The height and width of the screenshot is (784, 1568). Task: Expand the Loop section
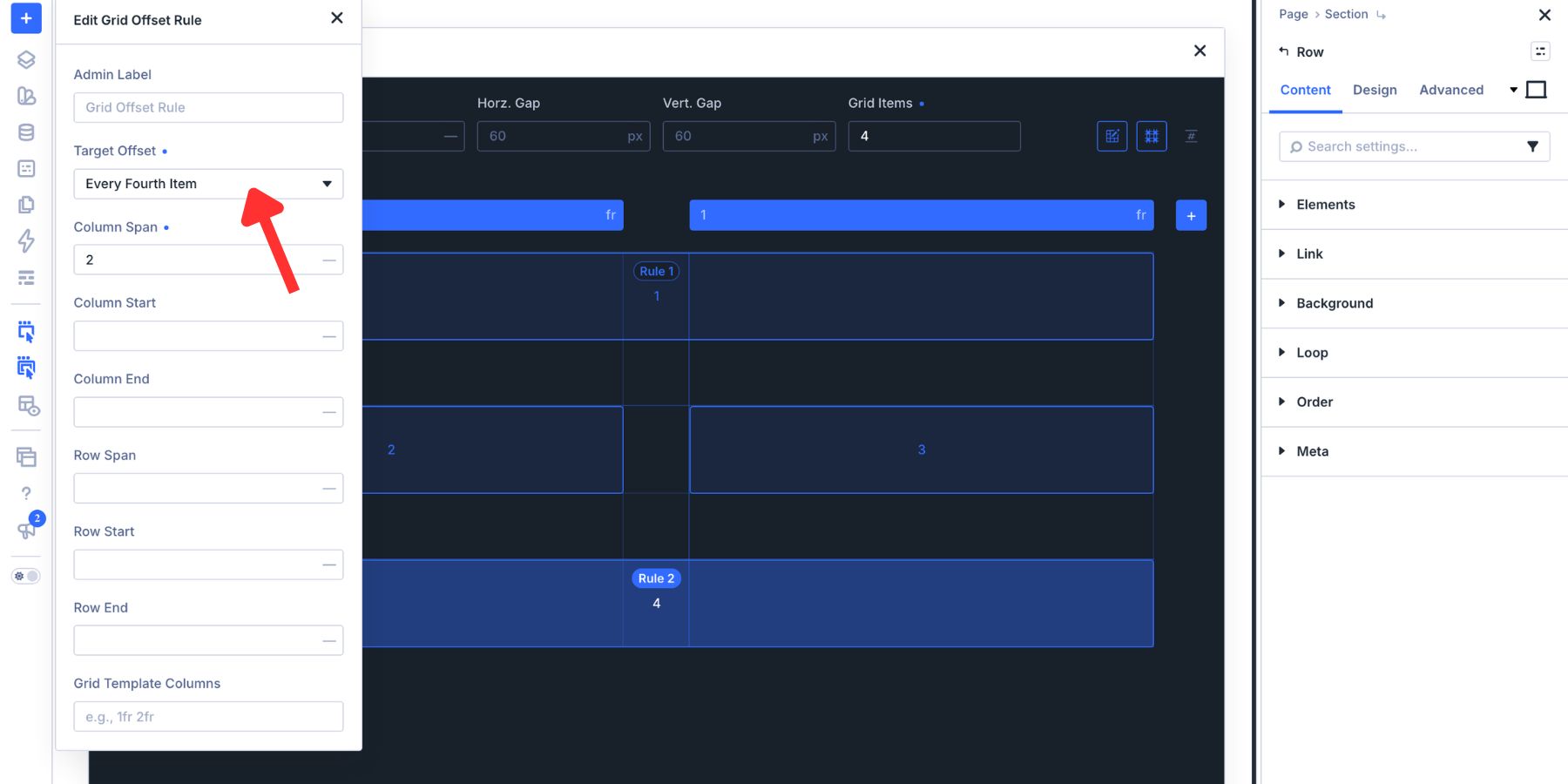pyautogui.click(x=1415, y=353)
